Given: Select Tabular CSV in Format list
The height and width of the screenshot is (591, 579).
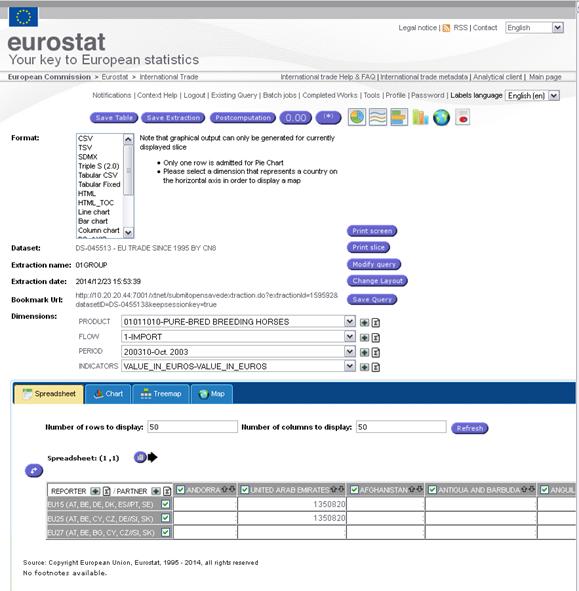Looking at the screenshot, I should (98, 175).
